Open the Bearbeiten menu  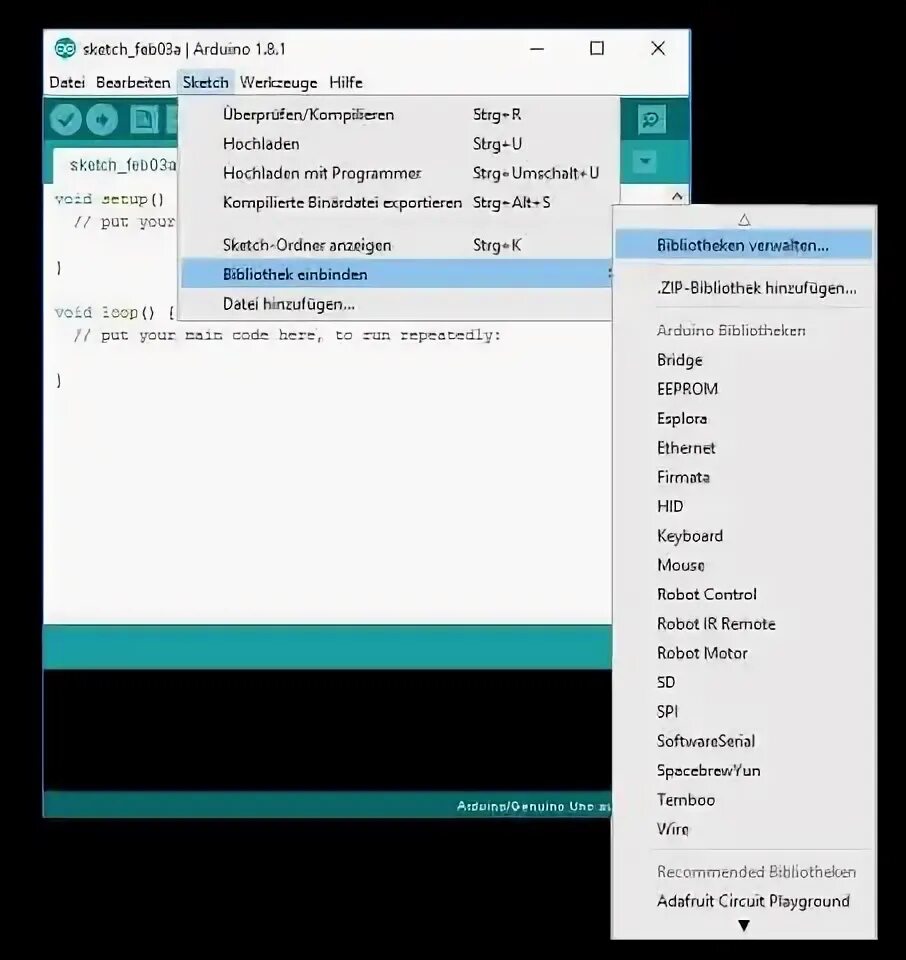(x=133, y=83)
